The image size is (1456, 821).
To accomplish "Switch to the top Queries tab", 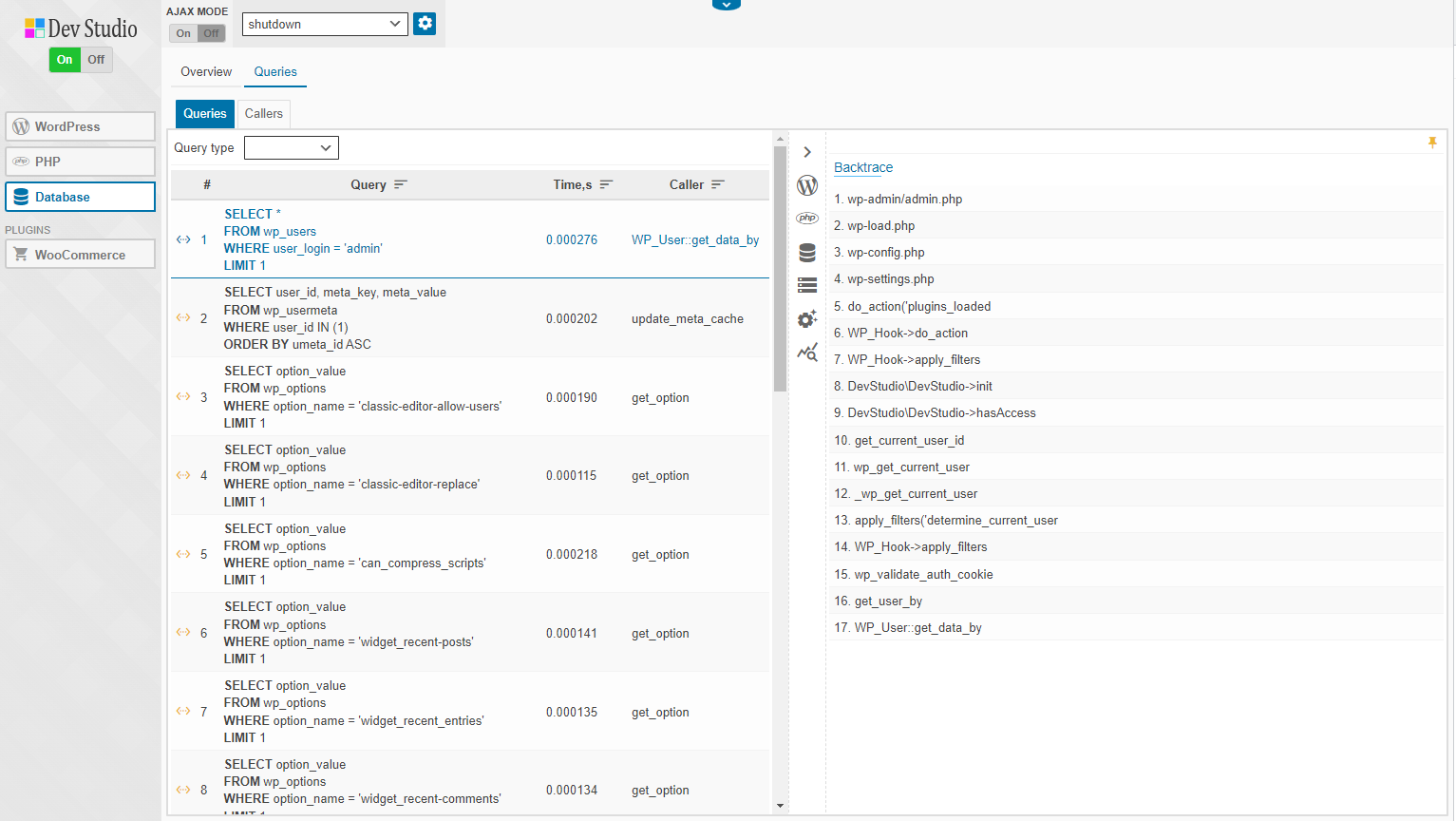I will pyautogui.click(x=275, y=72).
